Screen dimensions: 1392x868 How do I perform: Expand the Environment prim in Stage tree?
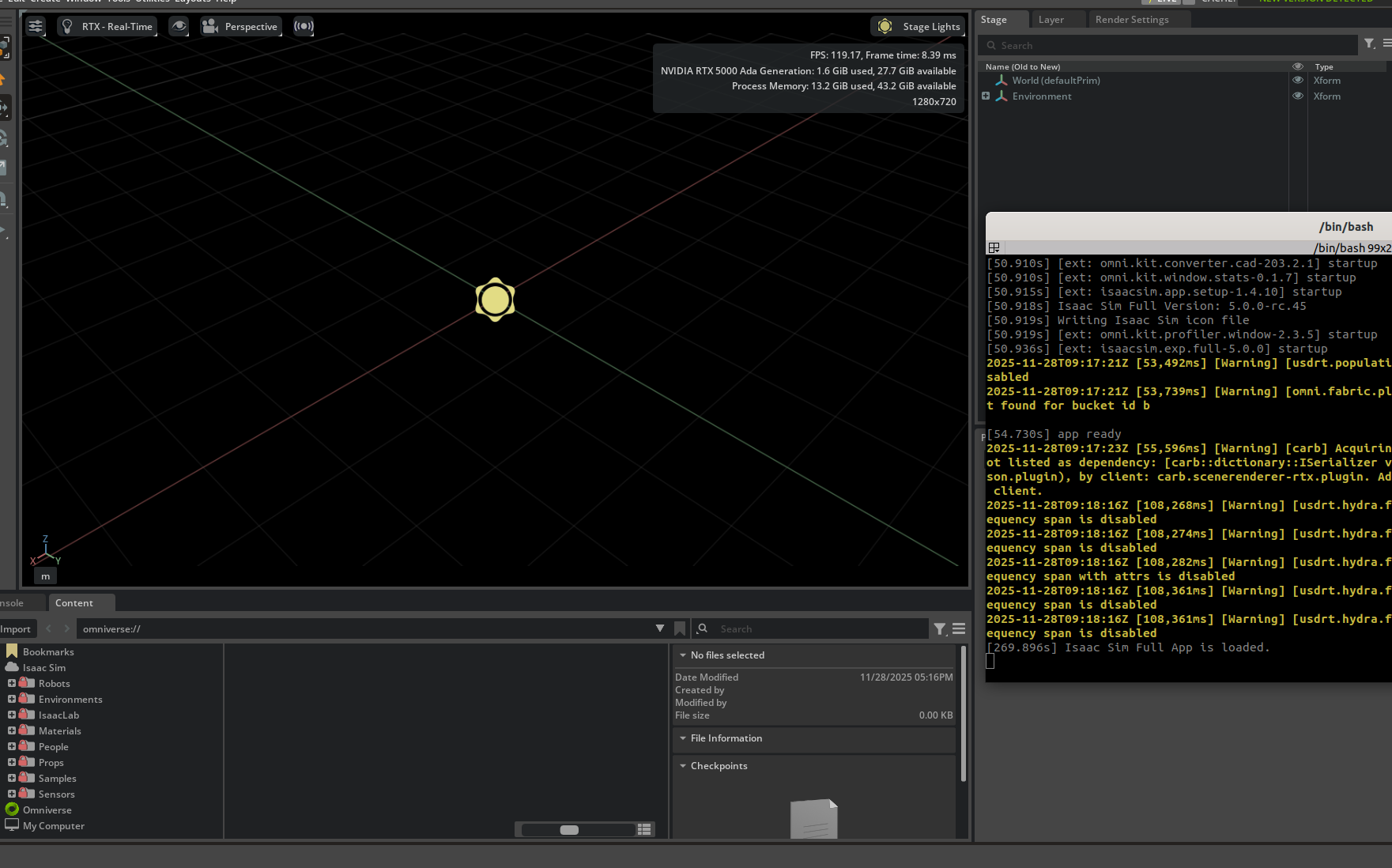coord(986,96)
